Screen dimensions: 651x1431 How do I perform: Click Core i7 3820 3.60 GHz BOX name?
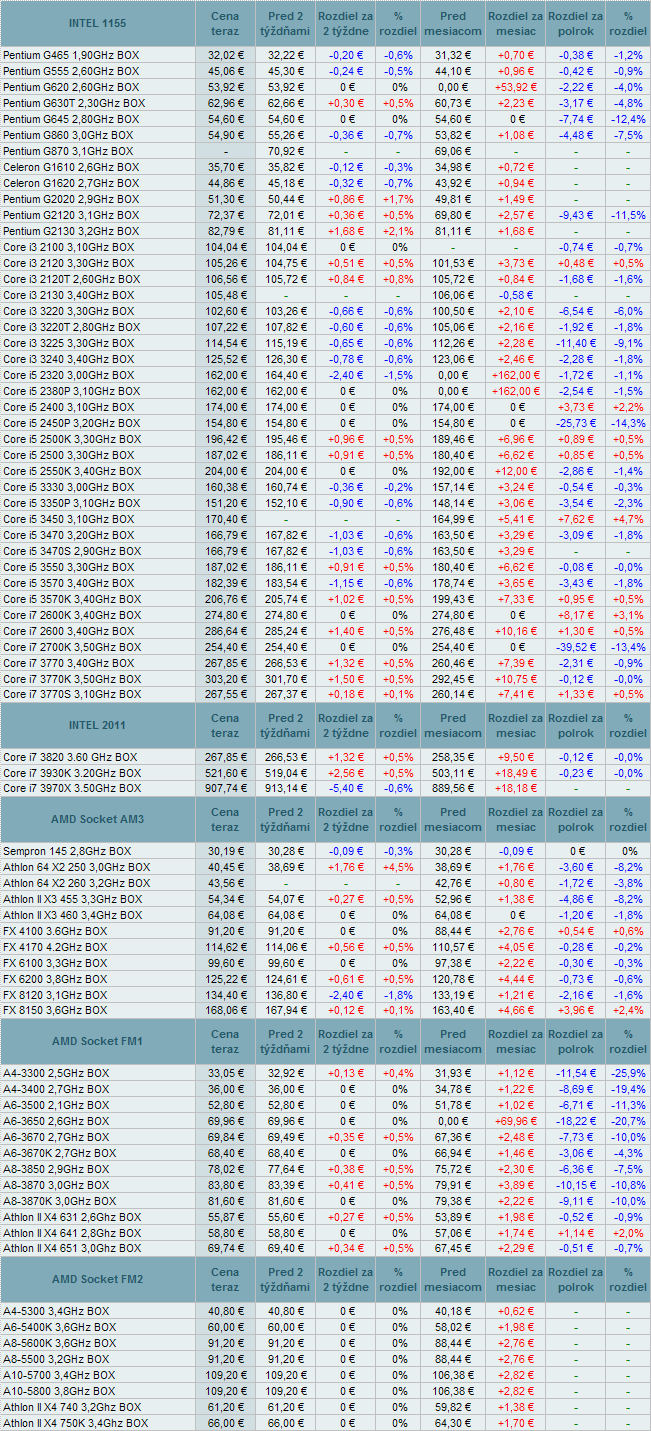71,757
